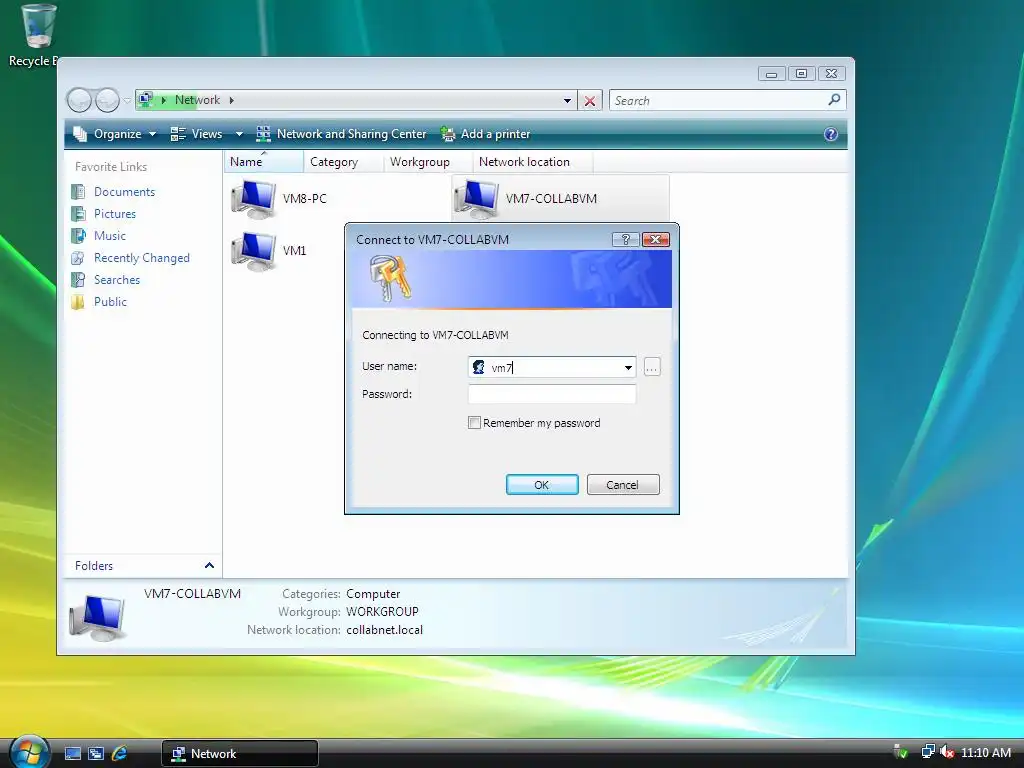Screen dimensions: 1024x768
Task: Expand the address bar history dropdown
Action: tap(567, 101)
